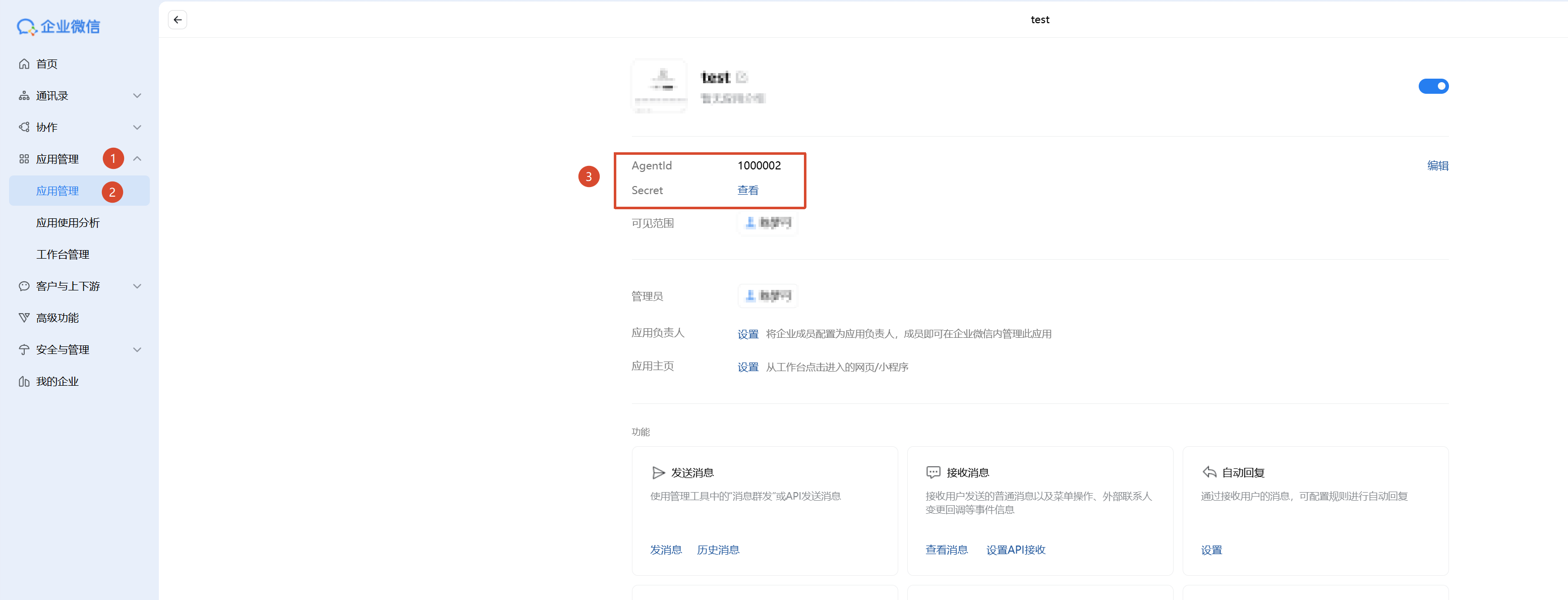Screen dimensions: 1568x600
Task: Click the 企业微信 logo
Action: point(59,27)
